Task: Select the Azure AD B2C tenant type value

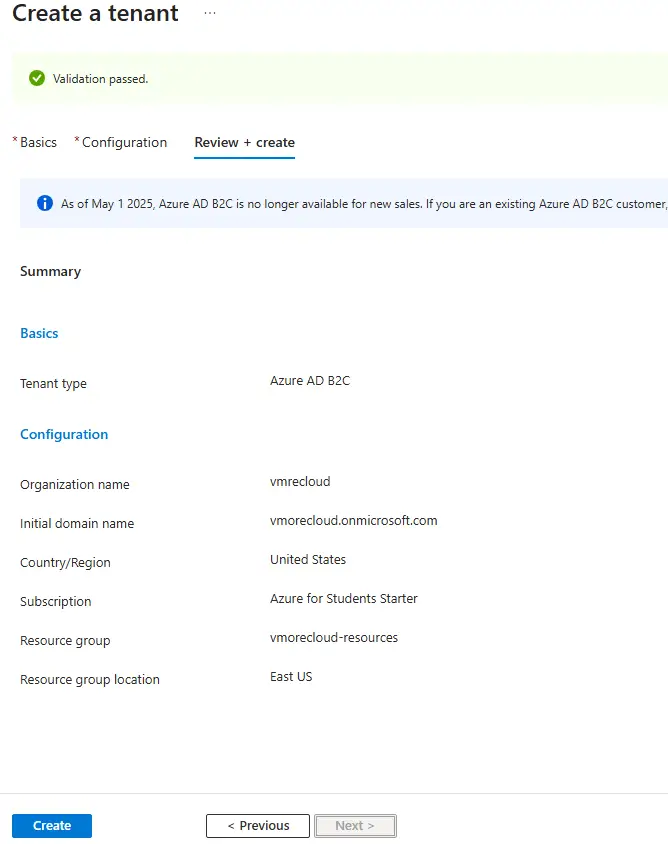Action: point(310,381)
